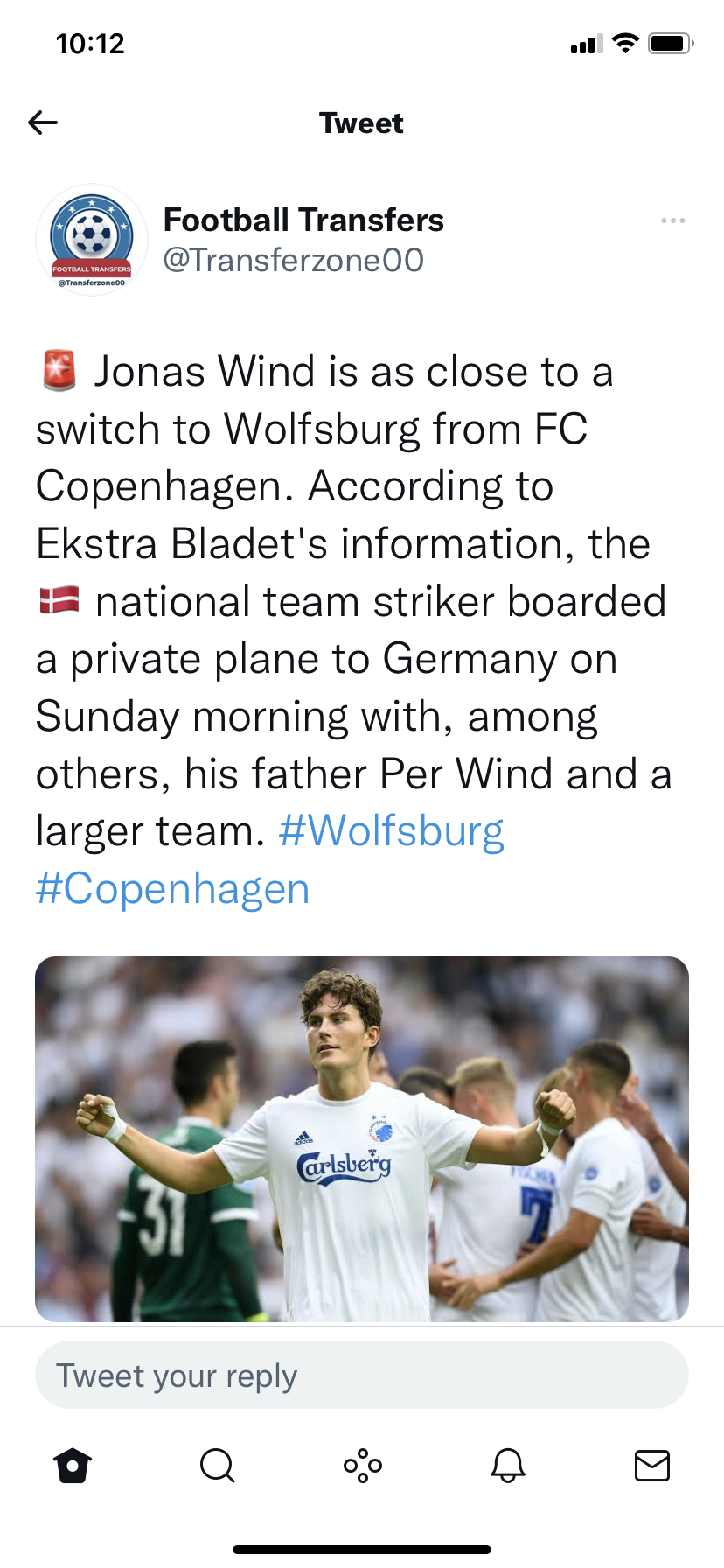
Task: Tap the back arrow
Action: pos(43,122)
